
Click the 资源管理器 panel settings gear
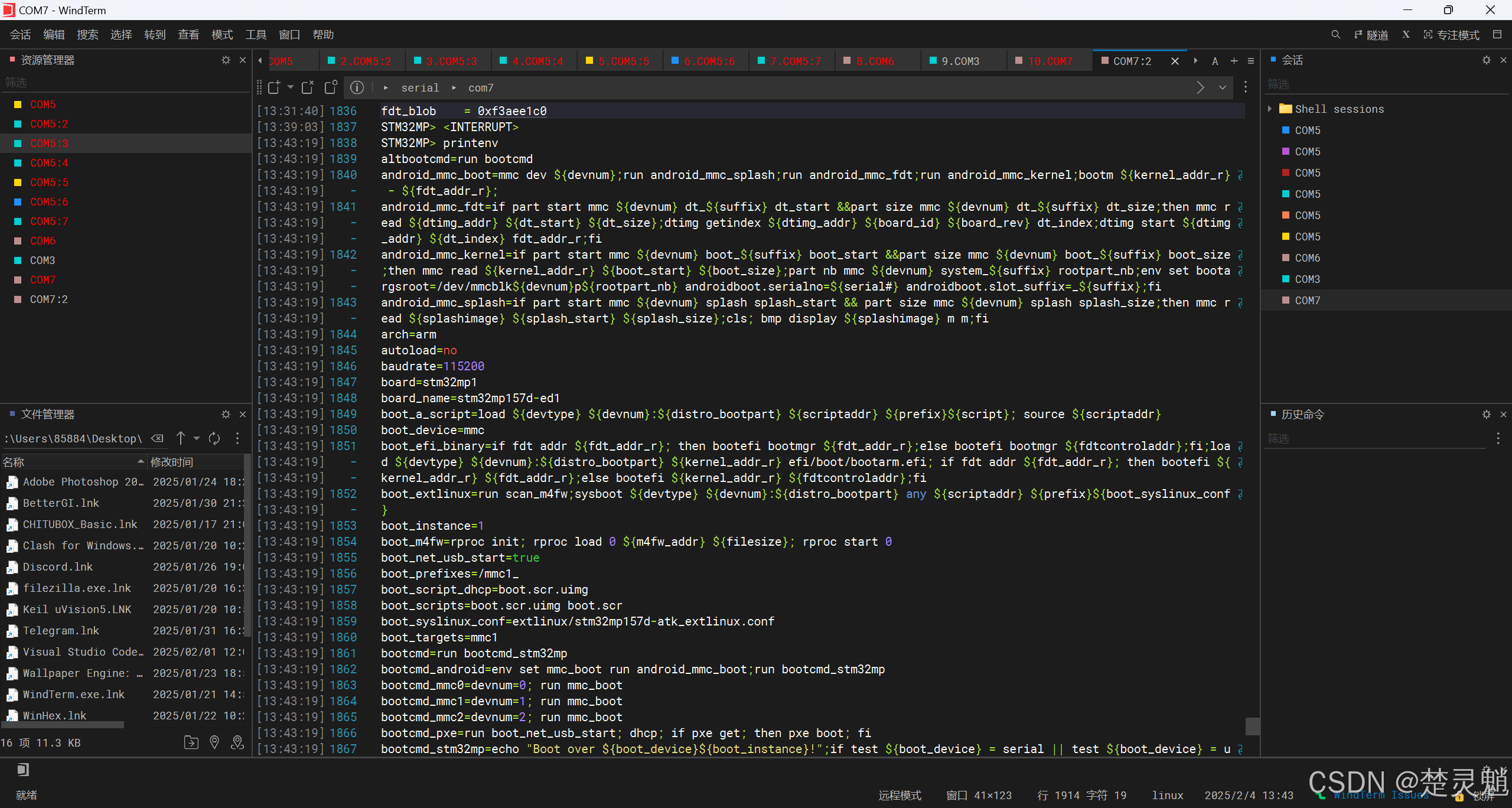click(x=226, y=60)
